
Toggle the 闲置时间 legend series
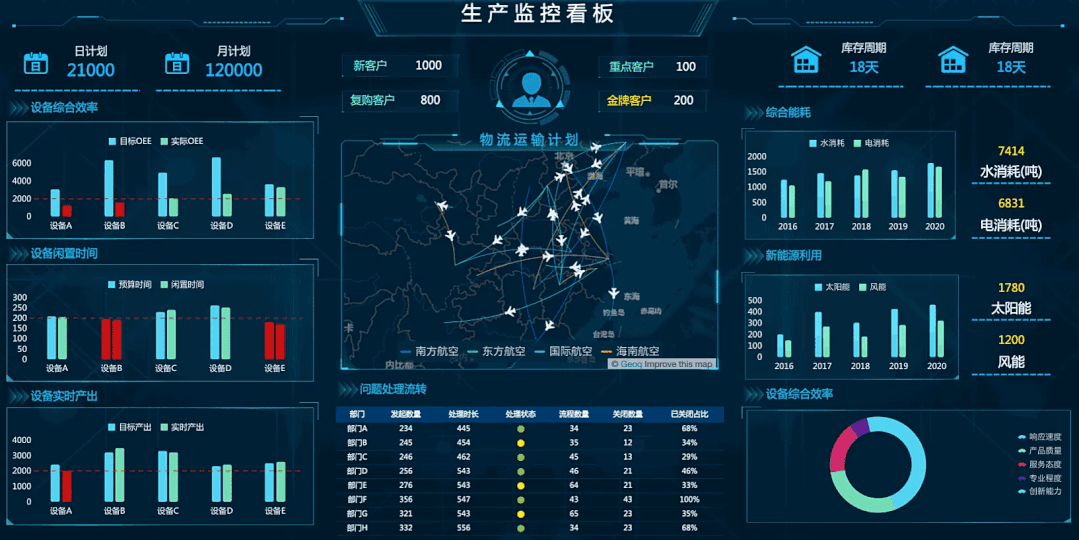[x=182, y=284]
